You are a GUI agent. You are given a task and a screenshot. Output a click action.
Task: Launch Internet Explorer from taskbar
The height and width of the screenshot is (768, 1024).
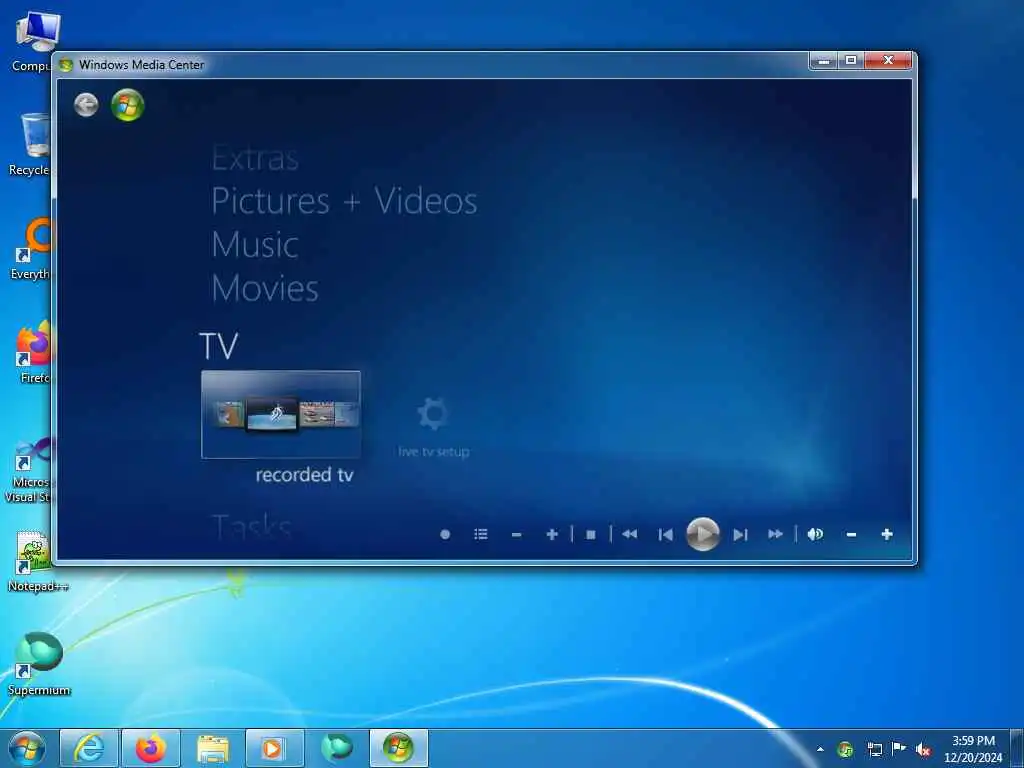pyautogui.click(x=89, y=748)
